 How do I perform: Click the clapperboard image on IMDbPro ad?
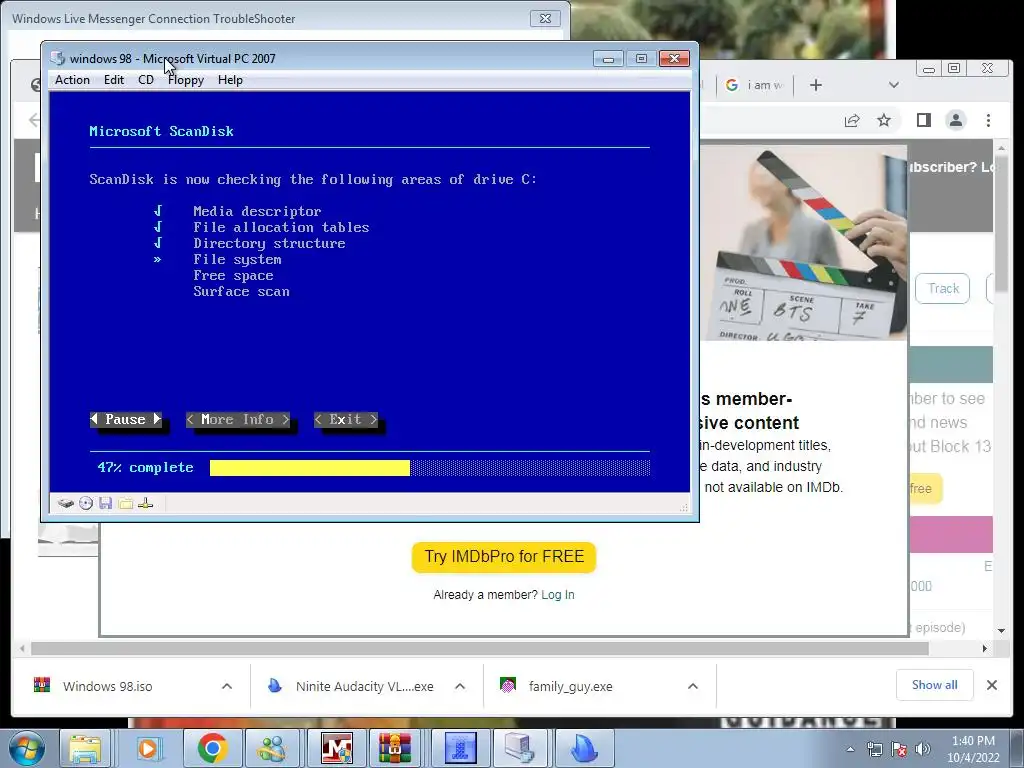[803, 242]
